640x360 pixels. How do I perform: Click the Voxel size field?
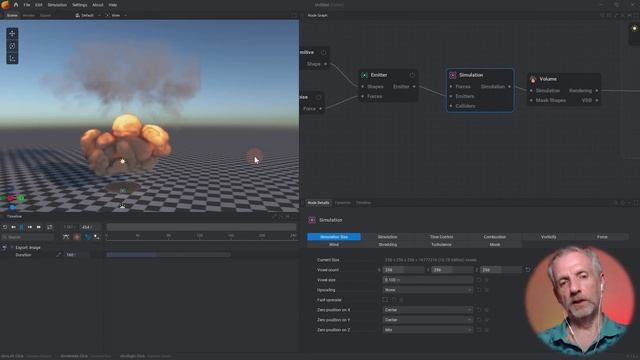point(428,280)
